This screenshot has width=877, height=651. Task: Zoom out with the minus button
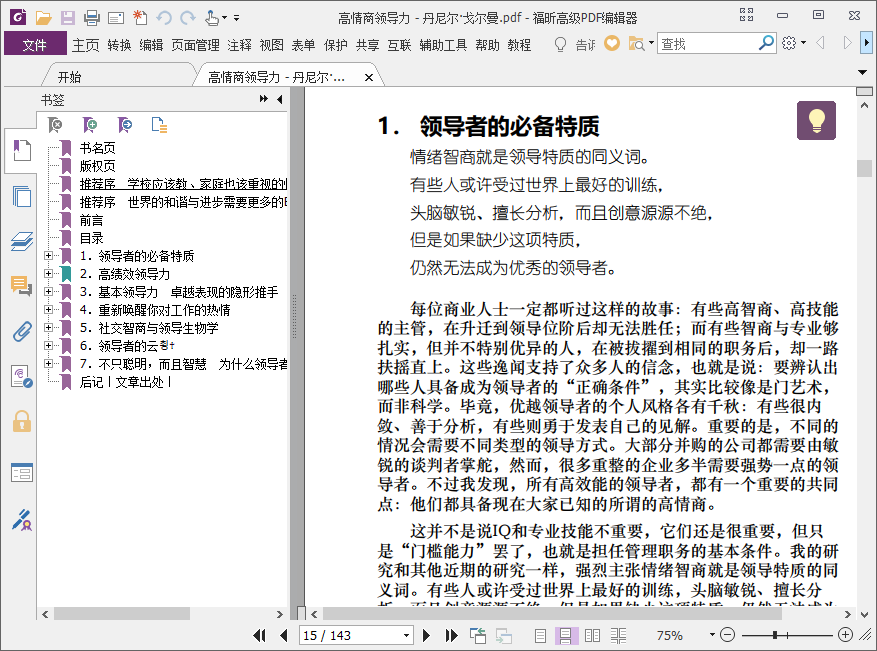click(727, 635)
